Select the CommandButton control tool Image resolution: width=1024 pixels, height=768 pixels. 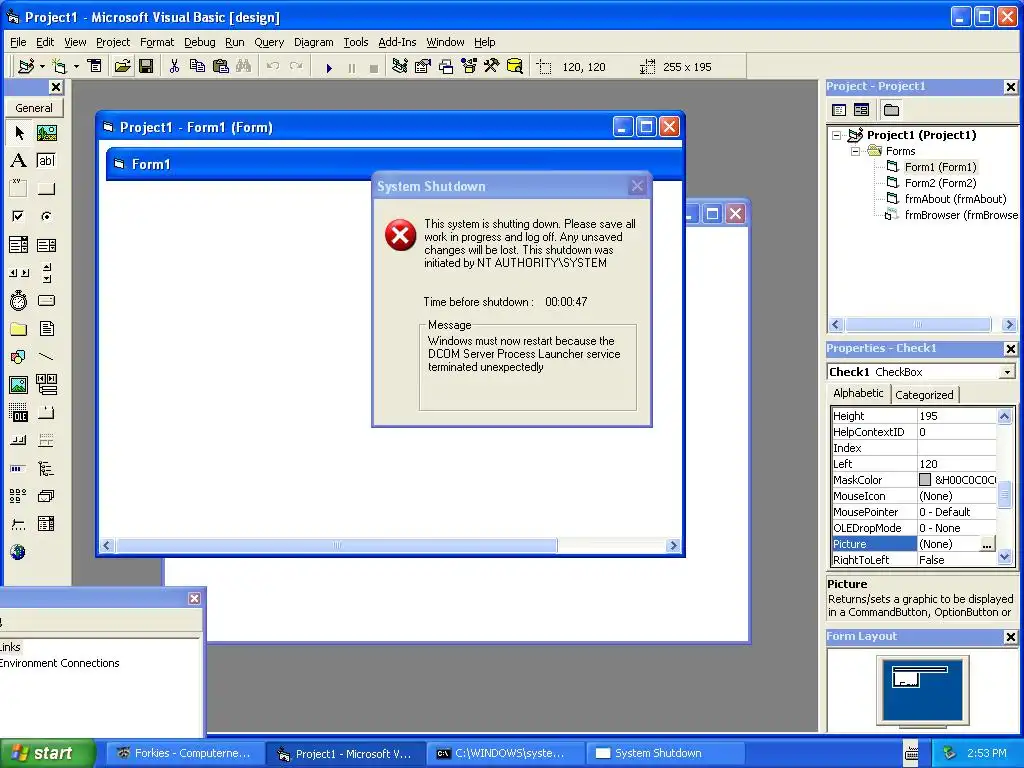[46, 189]
